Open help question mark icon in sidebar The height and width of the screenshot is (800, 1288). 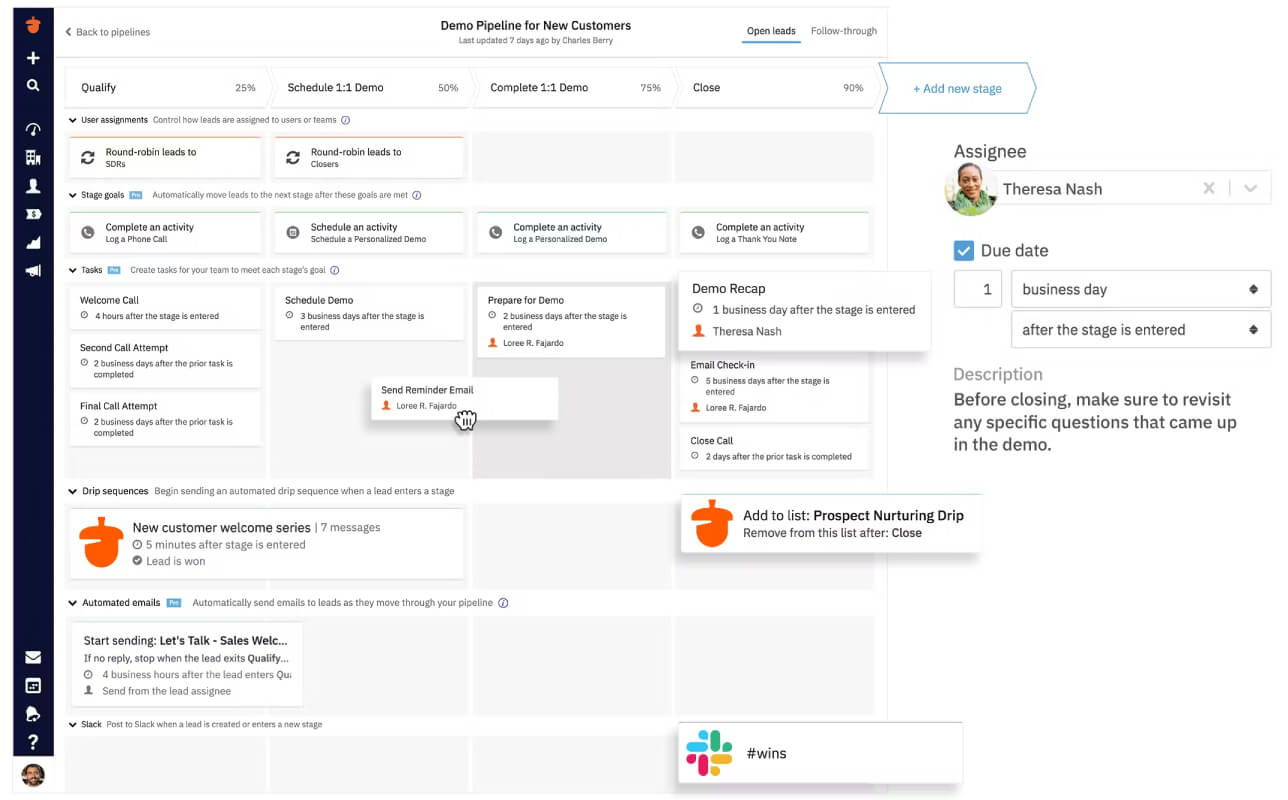pyautogui.click(x=33, y=742)
